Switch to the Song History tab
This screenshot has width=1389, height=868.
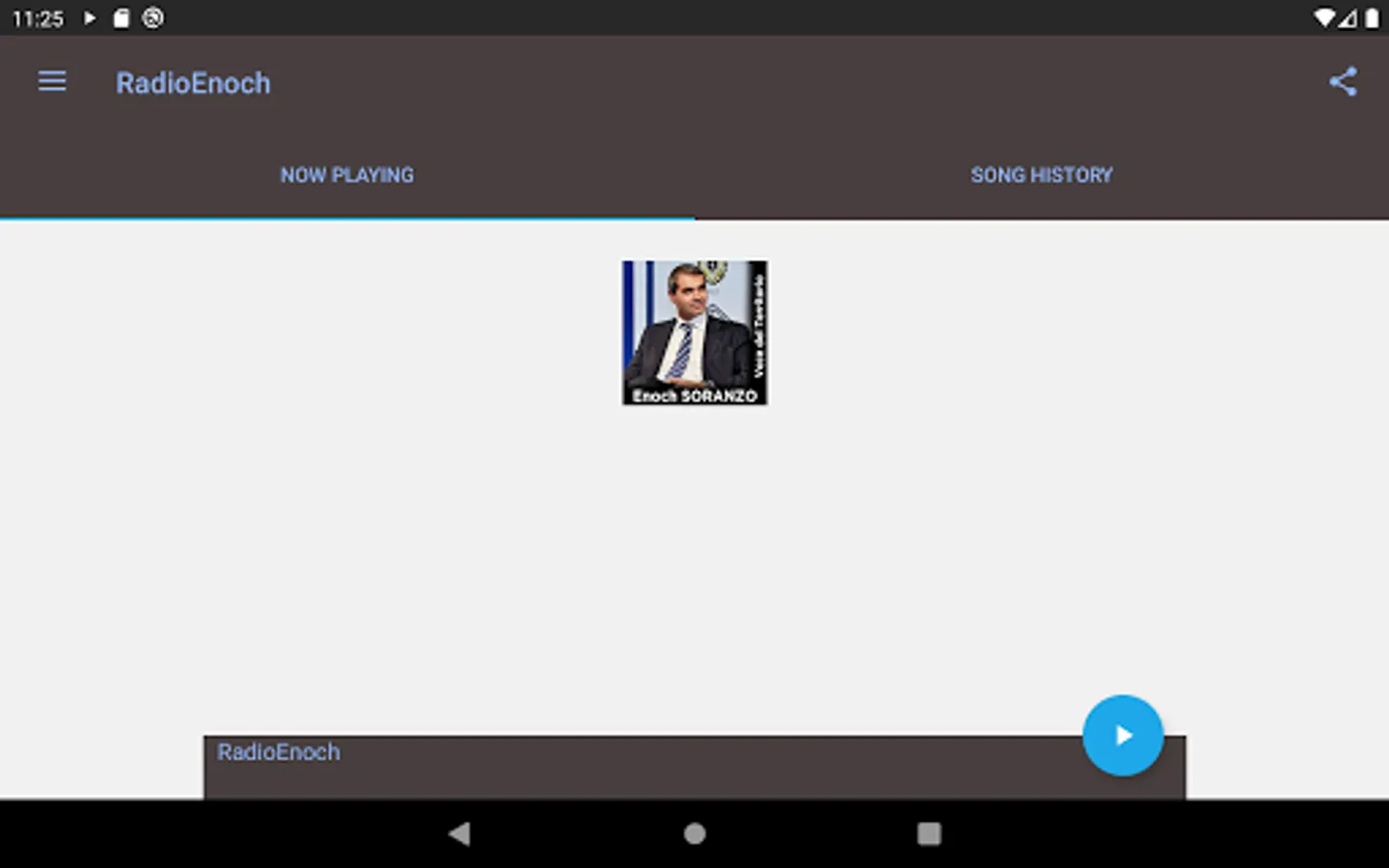pyautogui.click(x=1042, y=176)
